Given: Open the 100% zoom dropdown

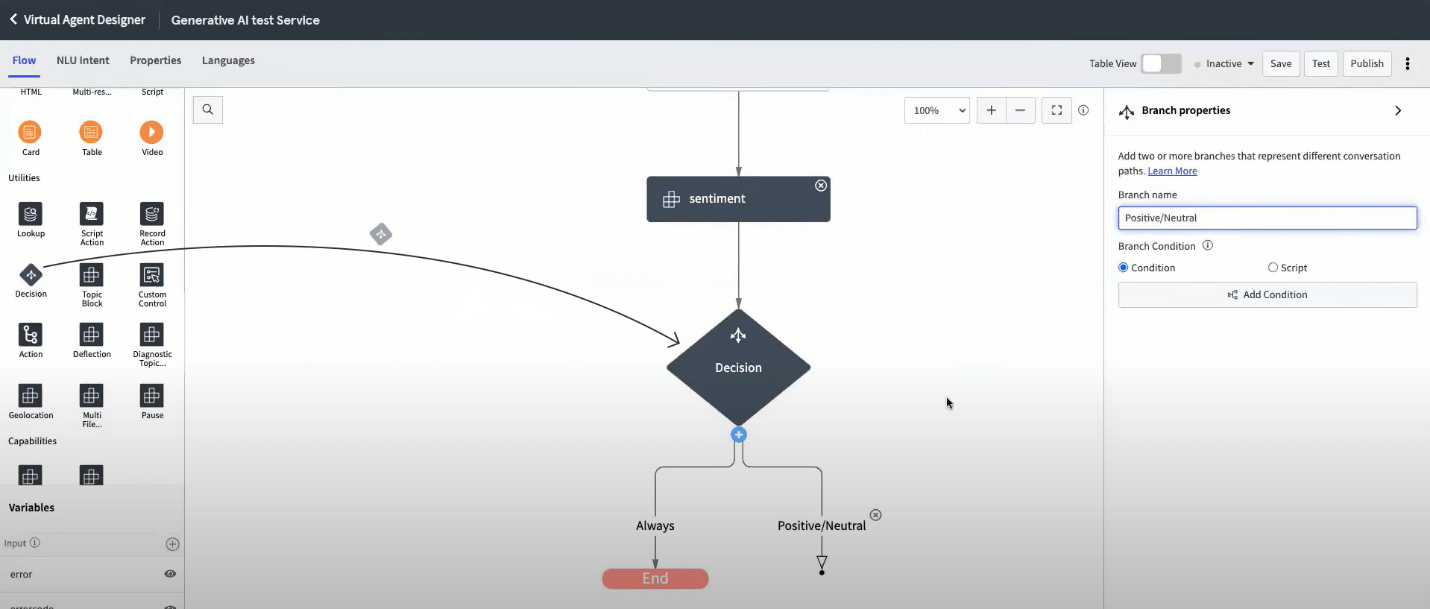Looking at the screenshot, I should click(x=937, y=110).
